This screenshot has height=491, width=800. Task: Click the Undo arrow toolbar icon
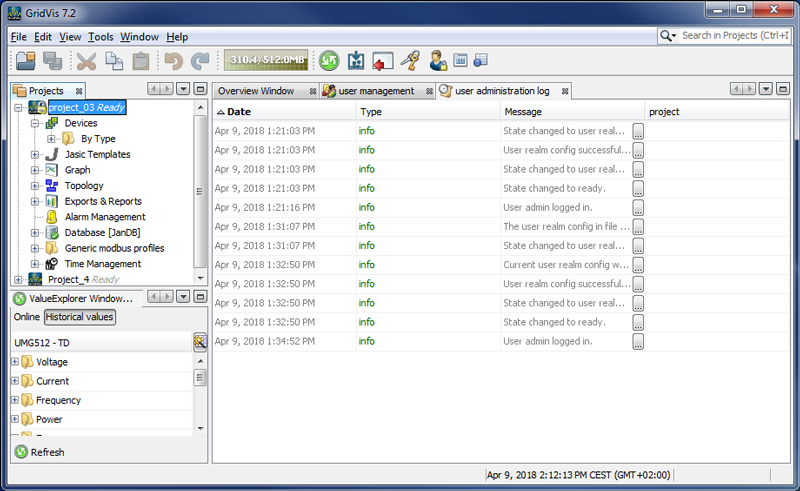coord(174,61)
